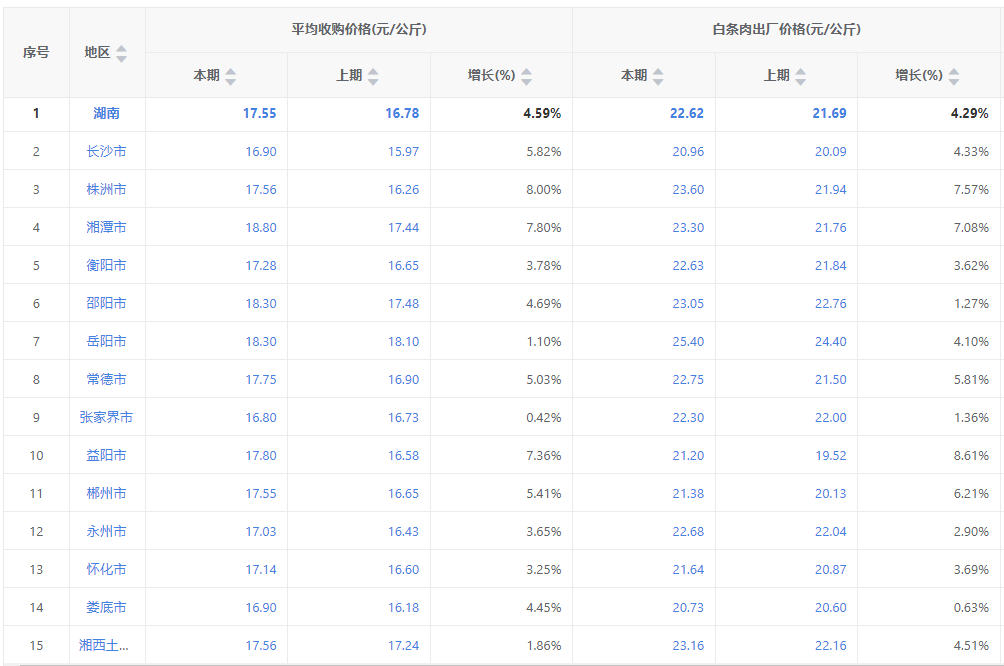The height and width of the screenshot is (666, 1004).
Task: Select 郴州市 purchase growth 5.41%
Action: (x=544, y=494)
